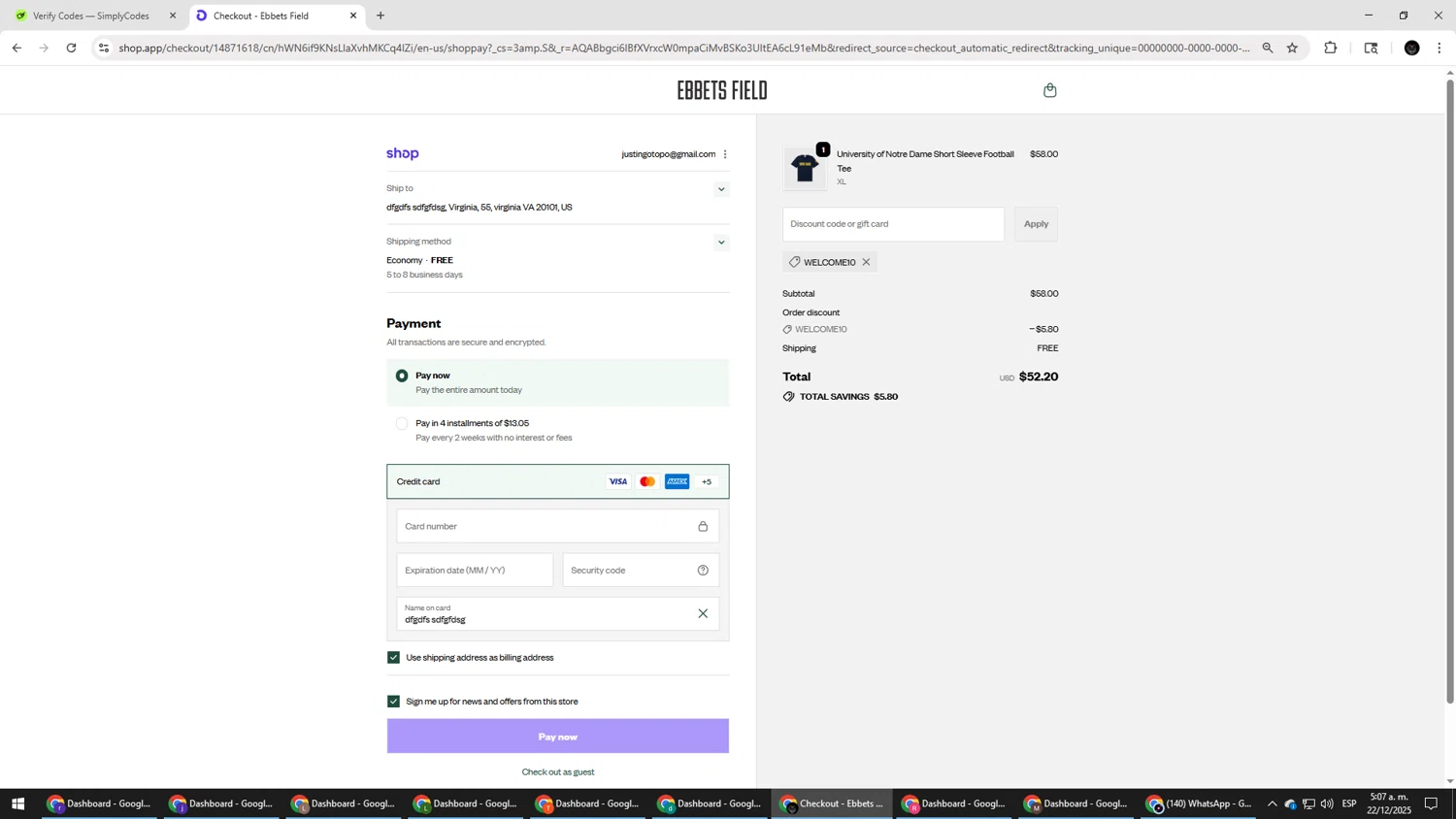Click the Shop logo
This screenshot has height=819, width=1456.
click(403, 154)
